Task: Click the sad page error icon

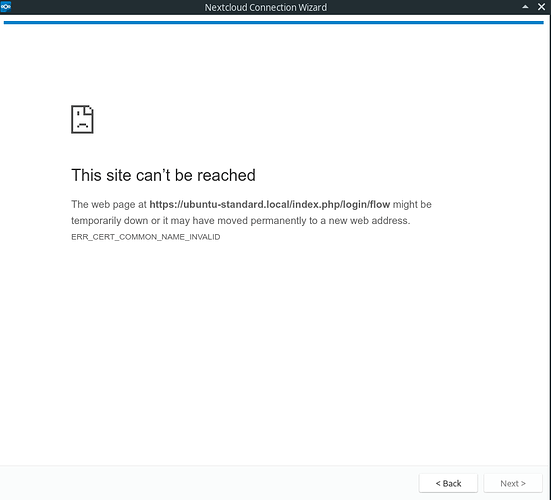Action: 82,119
